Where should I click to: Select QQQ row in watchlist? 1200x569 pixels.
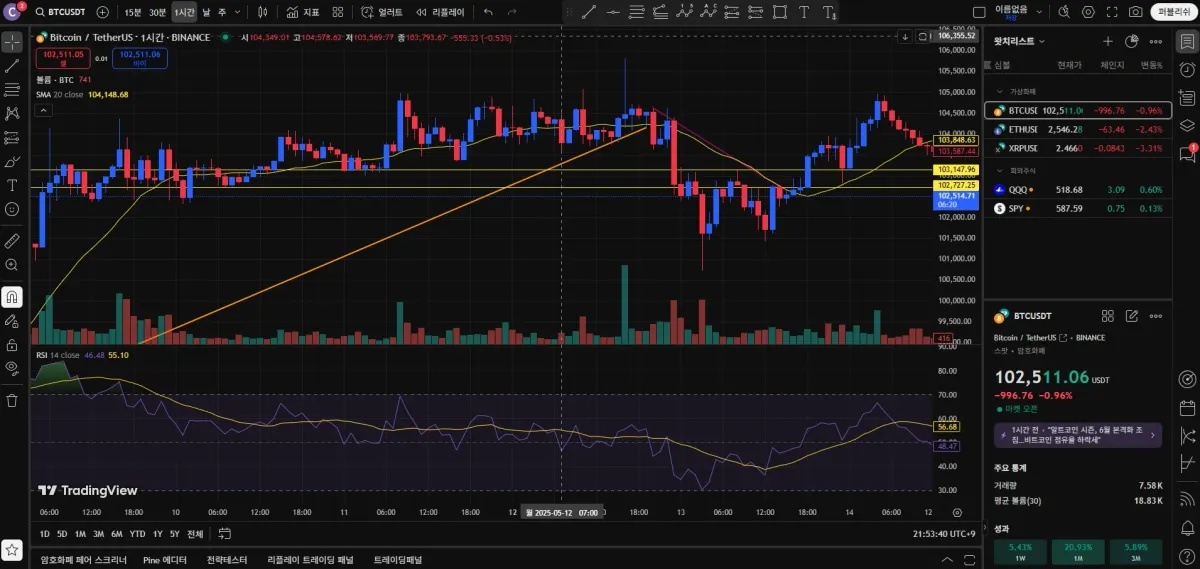pos(1077,189)
